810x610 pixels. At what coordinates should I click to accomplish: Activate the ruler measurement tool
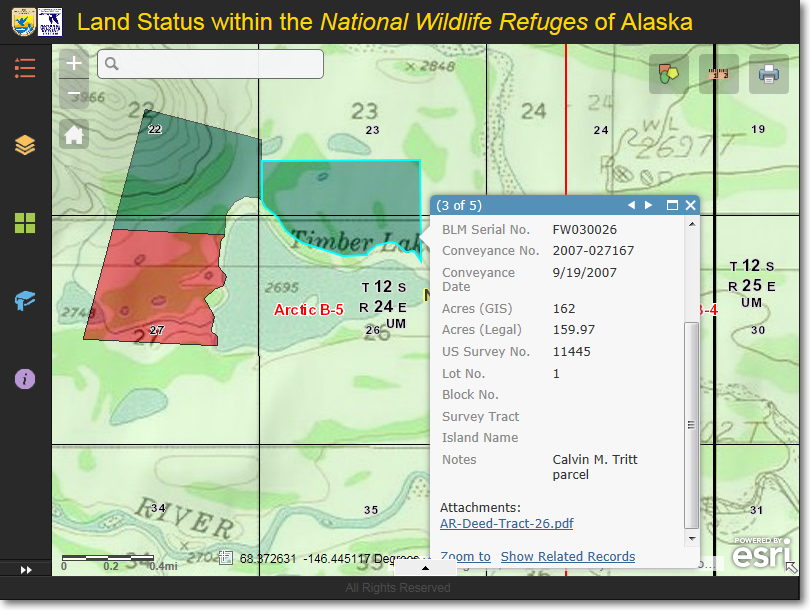(x=718, y=73)
